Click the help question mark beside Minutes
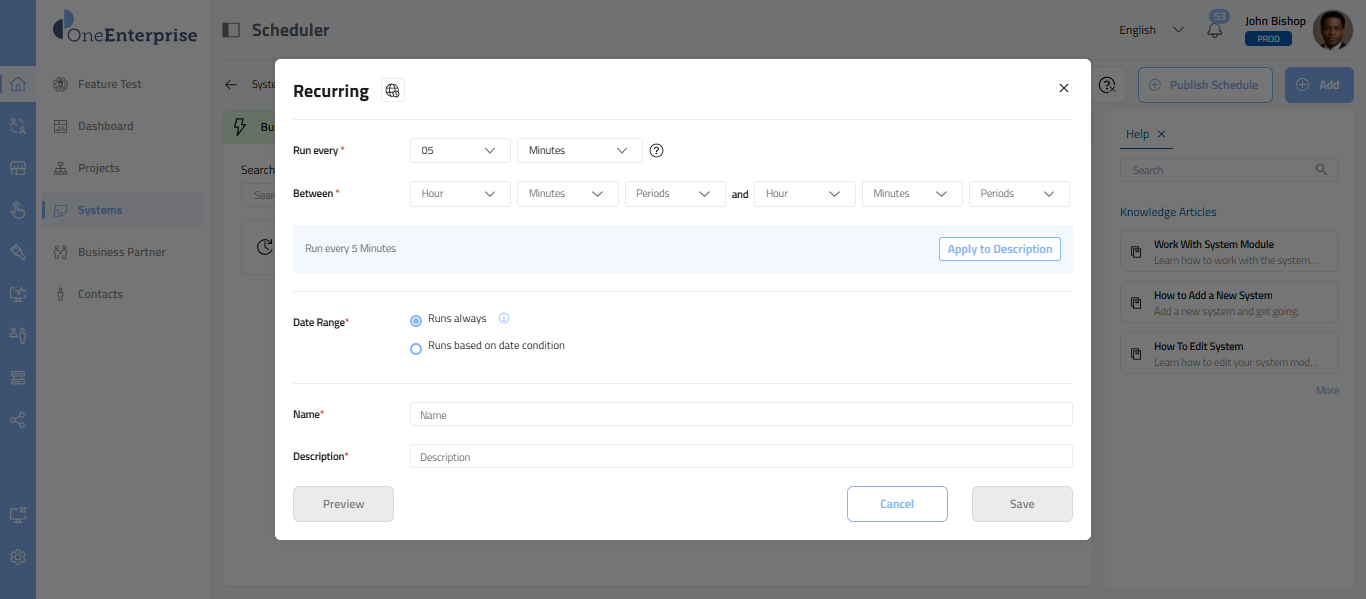 tap(656, 151)
